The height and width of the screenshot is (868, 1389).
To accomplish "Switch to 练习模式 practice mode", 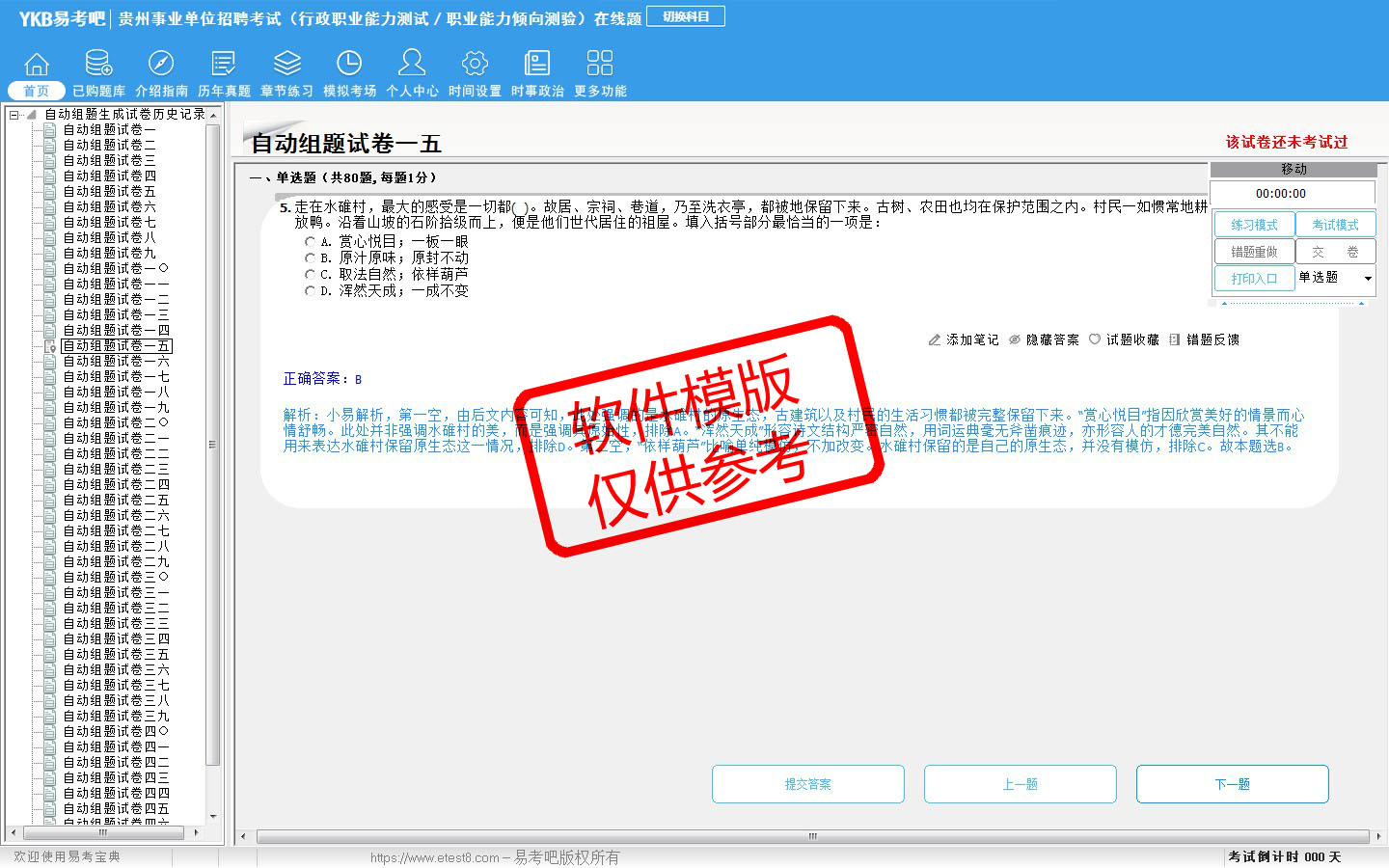I will pyautogui.click(x=1254, y=225).
